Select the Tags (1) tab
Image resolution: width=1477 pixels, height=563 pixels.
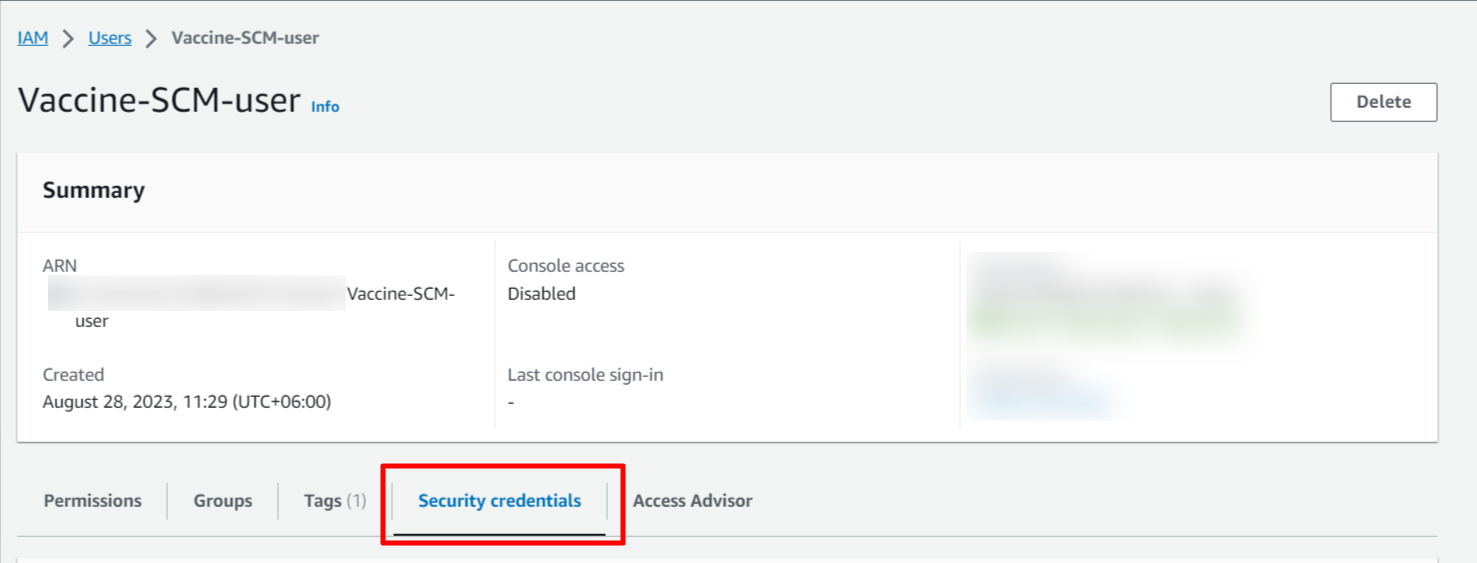(335, 501)
